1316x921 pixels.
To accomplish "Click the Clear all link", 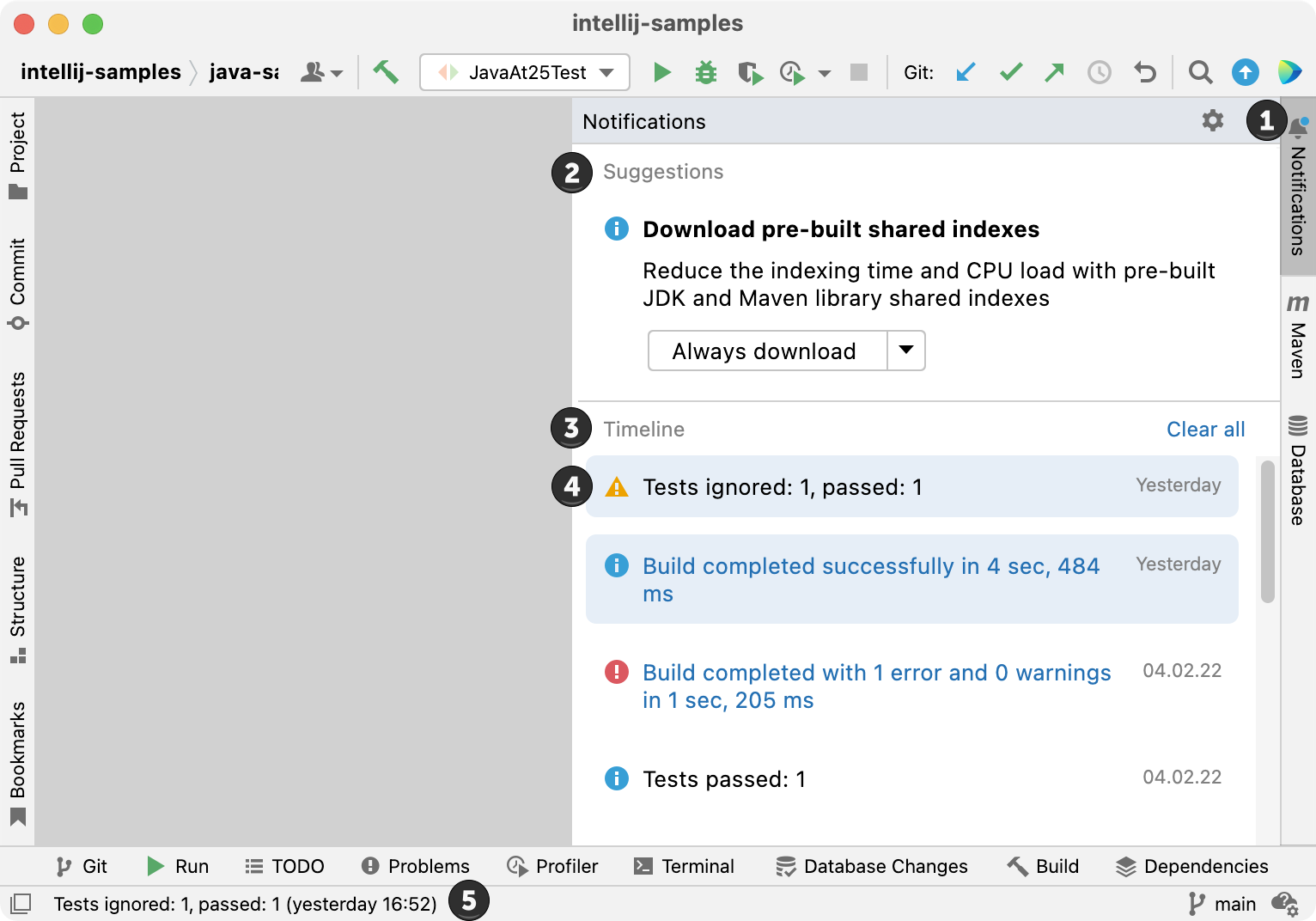I will click(x=1205, y=429).
